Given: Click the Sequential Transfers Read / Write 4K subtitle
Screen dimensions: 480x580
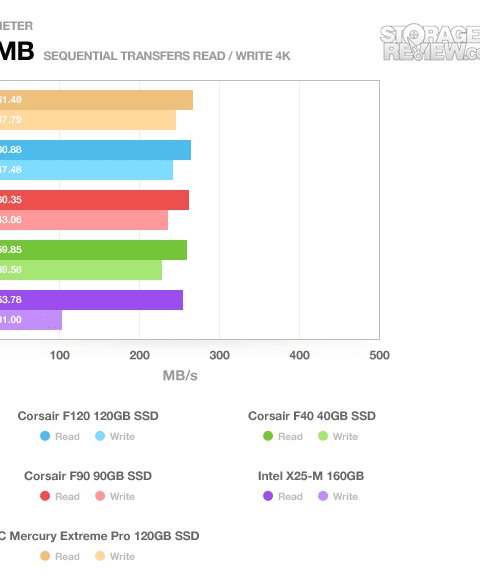Looking at the screenshot, I should tap(167, 56).
